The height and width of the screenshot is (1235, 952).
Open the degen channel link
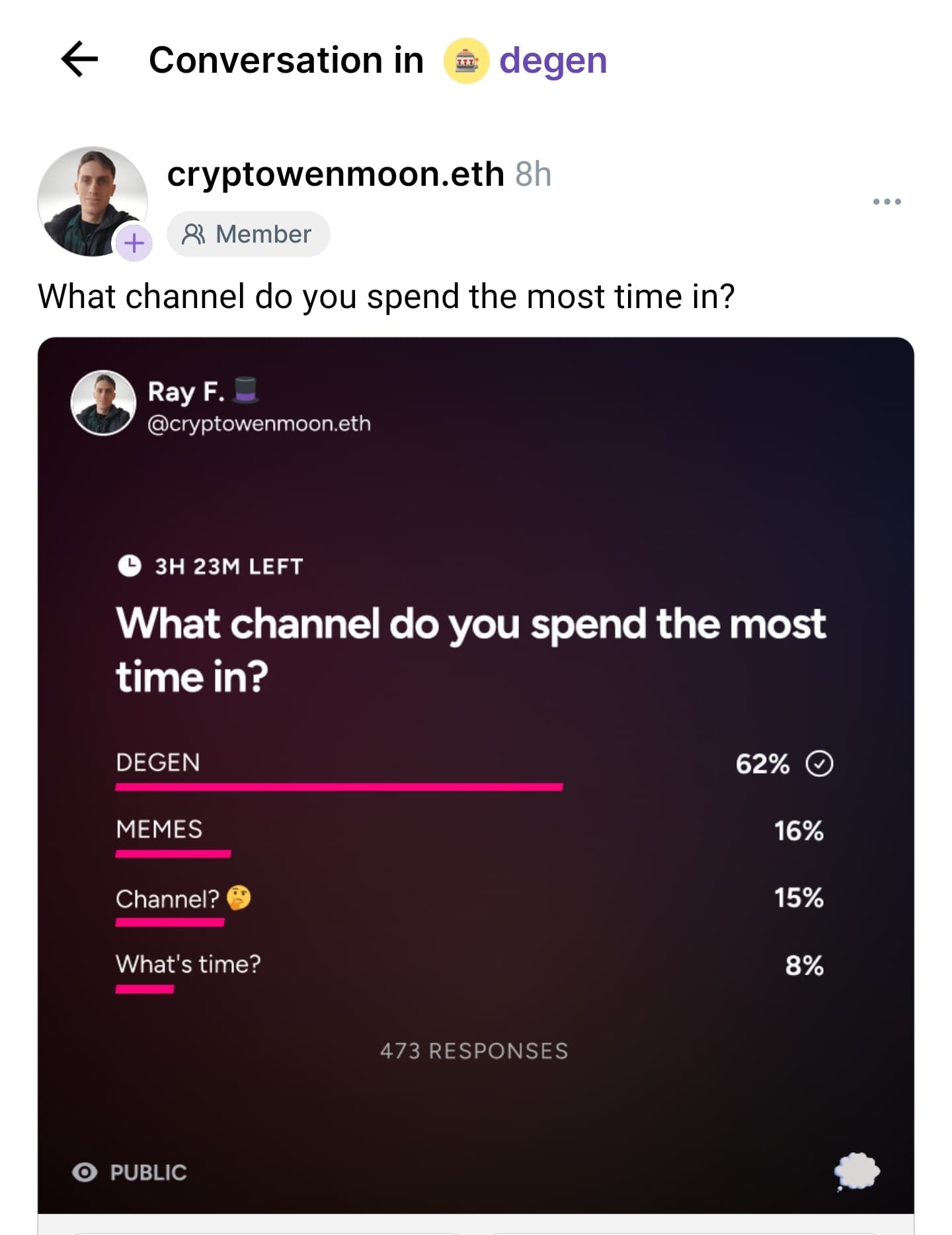click(x=553, y=61)
